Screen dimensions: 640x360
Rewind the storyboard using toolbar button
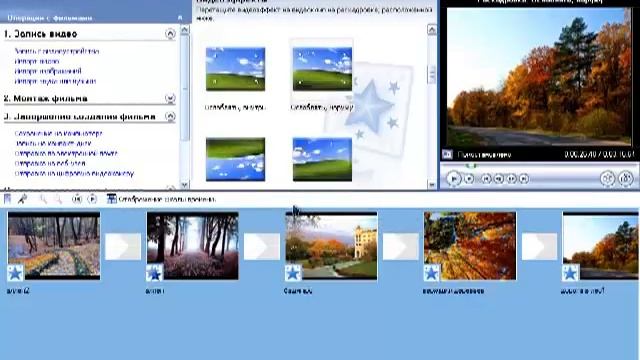[x=77, y=199]
